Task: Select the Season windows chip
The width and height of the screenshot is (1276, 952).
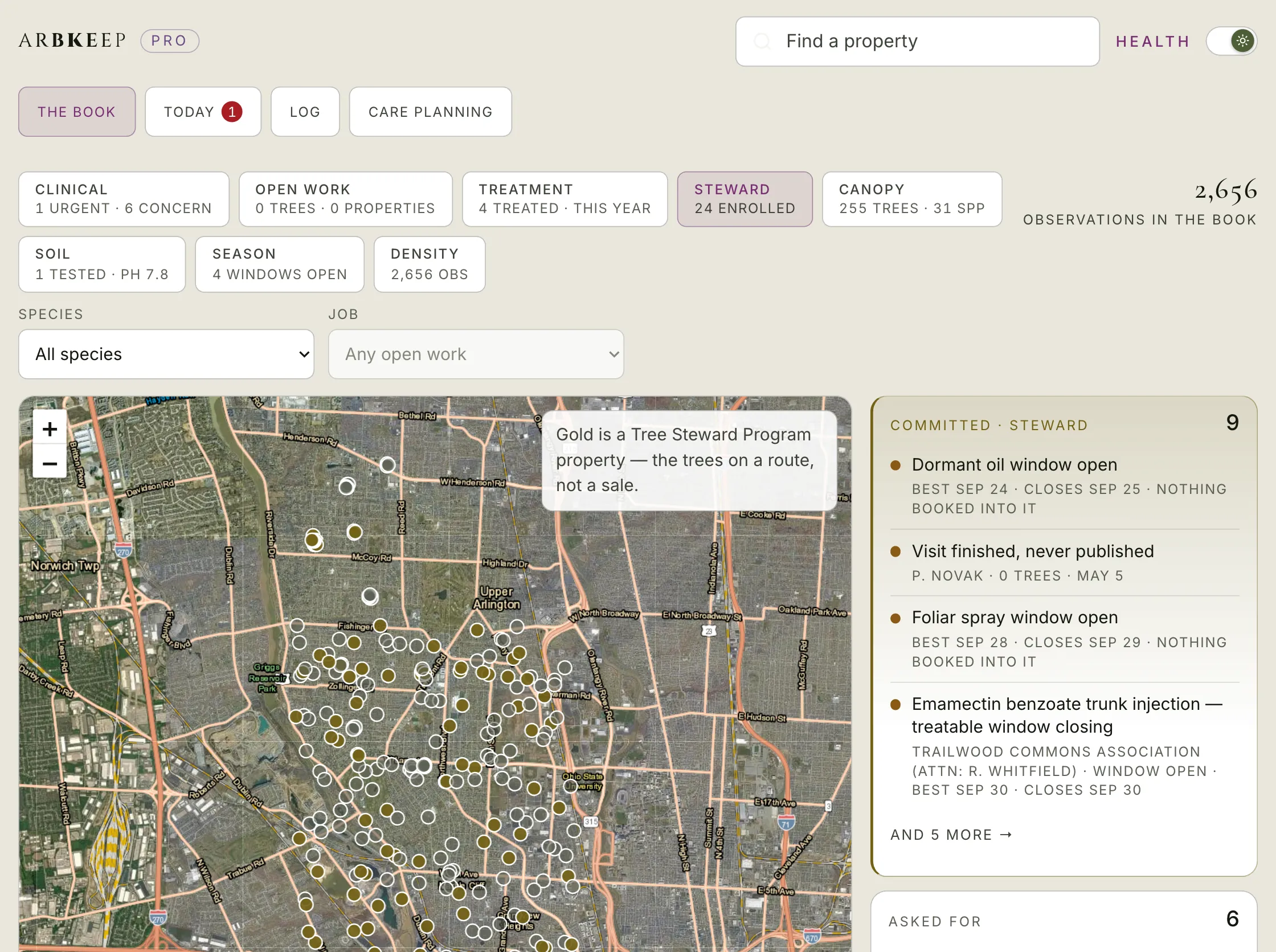Action: click(279, 264)
